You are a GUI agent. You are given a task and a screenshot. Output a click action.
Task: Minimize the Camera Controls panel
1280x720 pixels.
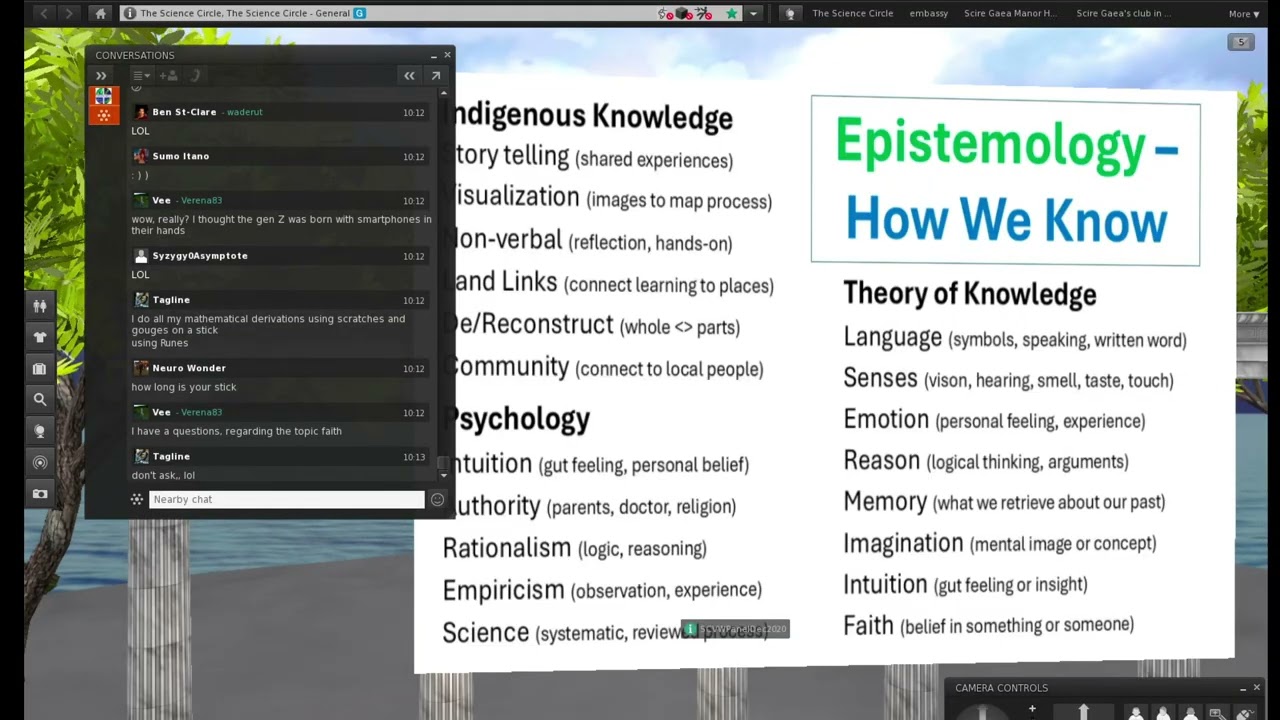point(1243,688)
